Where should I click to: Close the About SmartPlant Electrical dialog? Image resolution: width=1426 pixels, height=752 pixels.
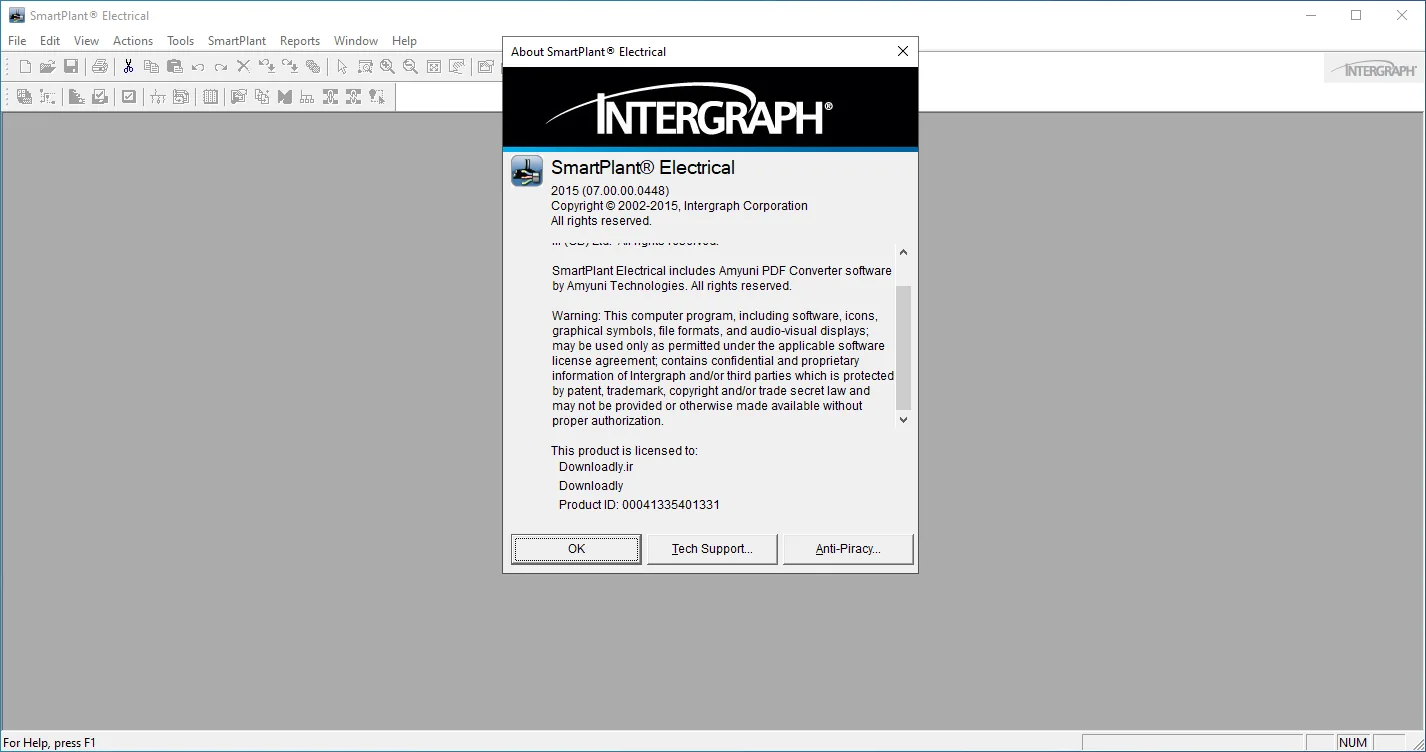pyautogui.click(x=903, y=51)
